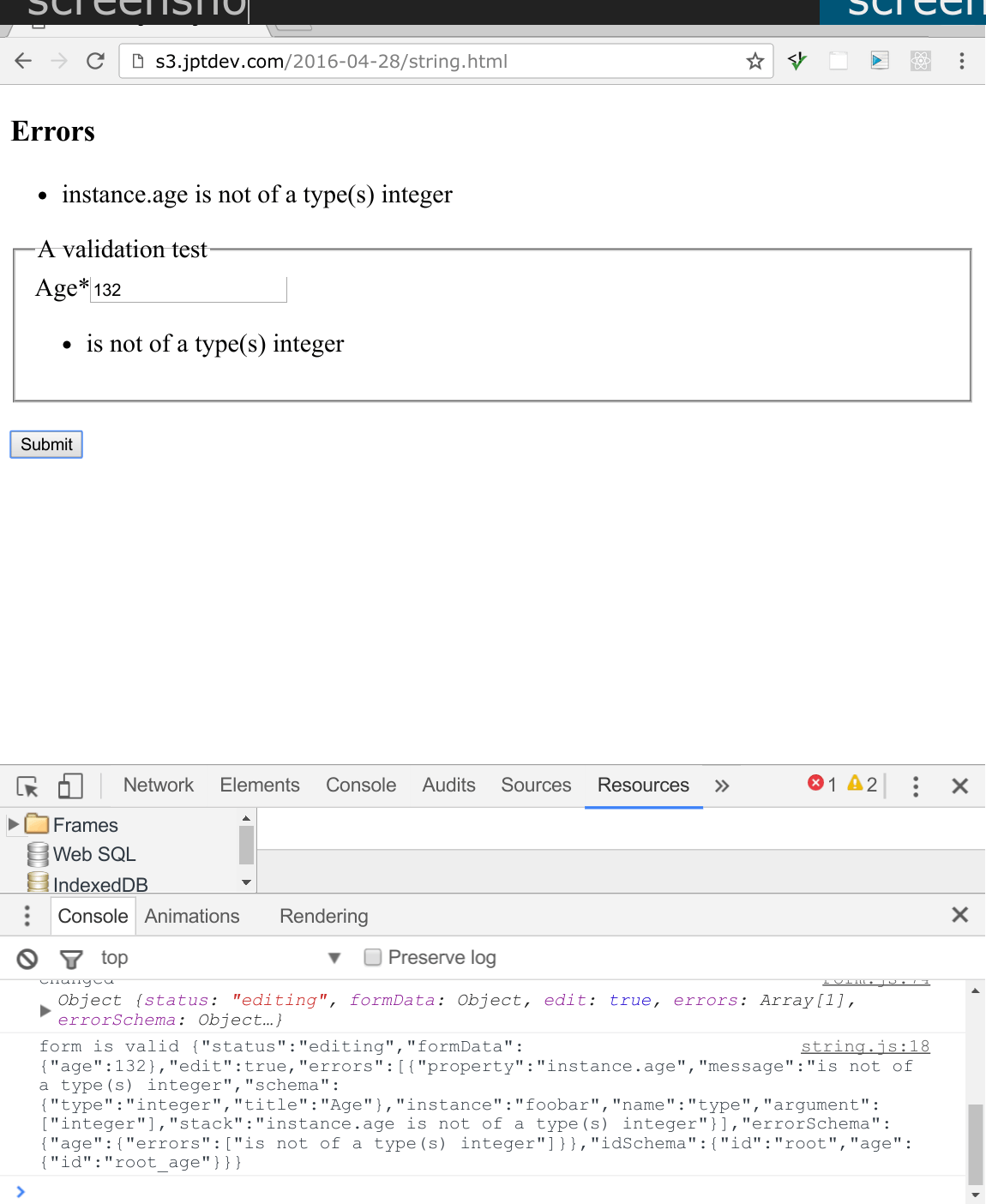Screen dimensions: 986x1204
Task: Clear the console output
Action: tap(27, 958)
